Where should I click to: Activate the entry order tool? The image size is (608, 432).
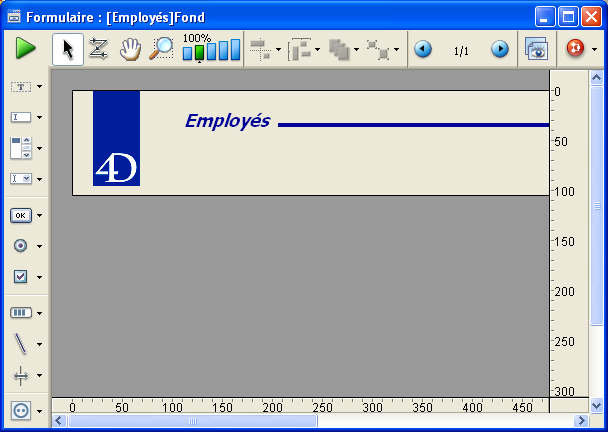coord(98,49)
